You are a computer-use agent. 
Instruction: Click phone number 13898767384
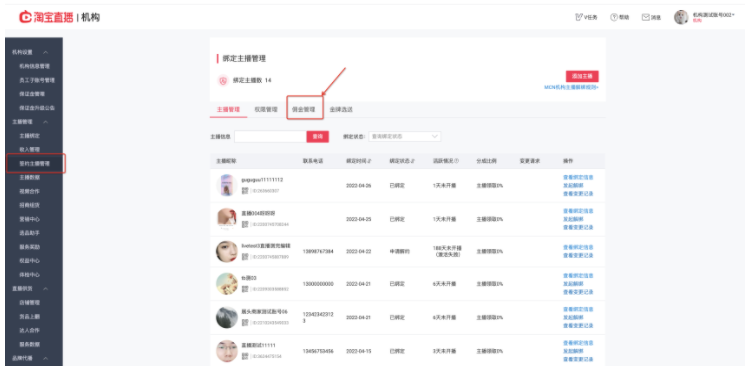pos(318,251)
